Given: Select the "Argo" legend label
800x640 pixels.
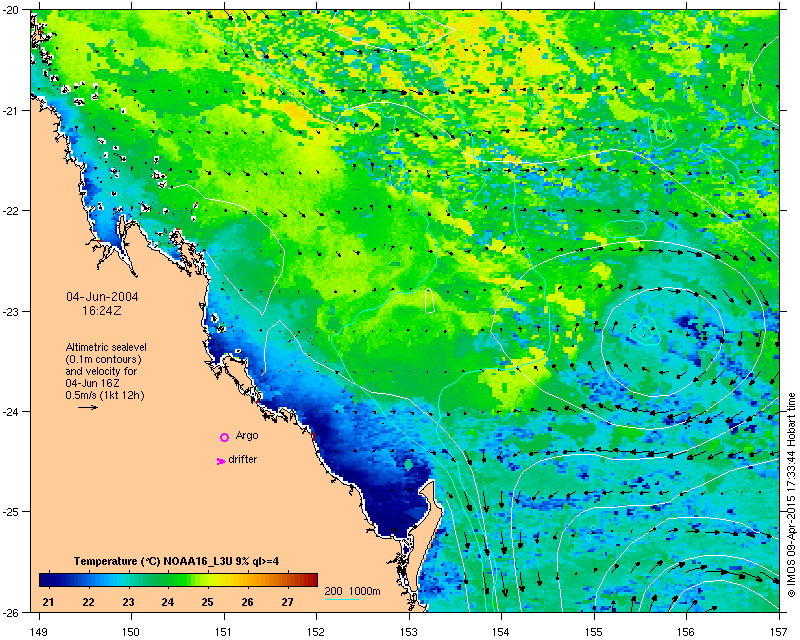Looking at the screenshot, I should 247,436.
